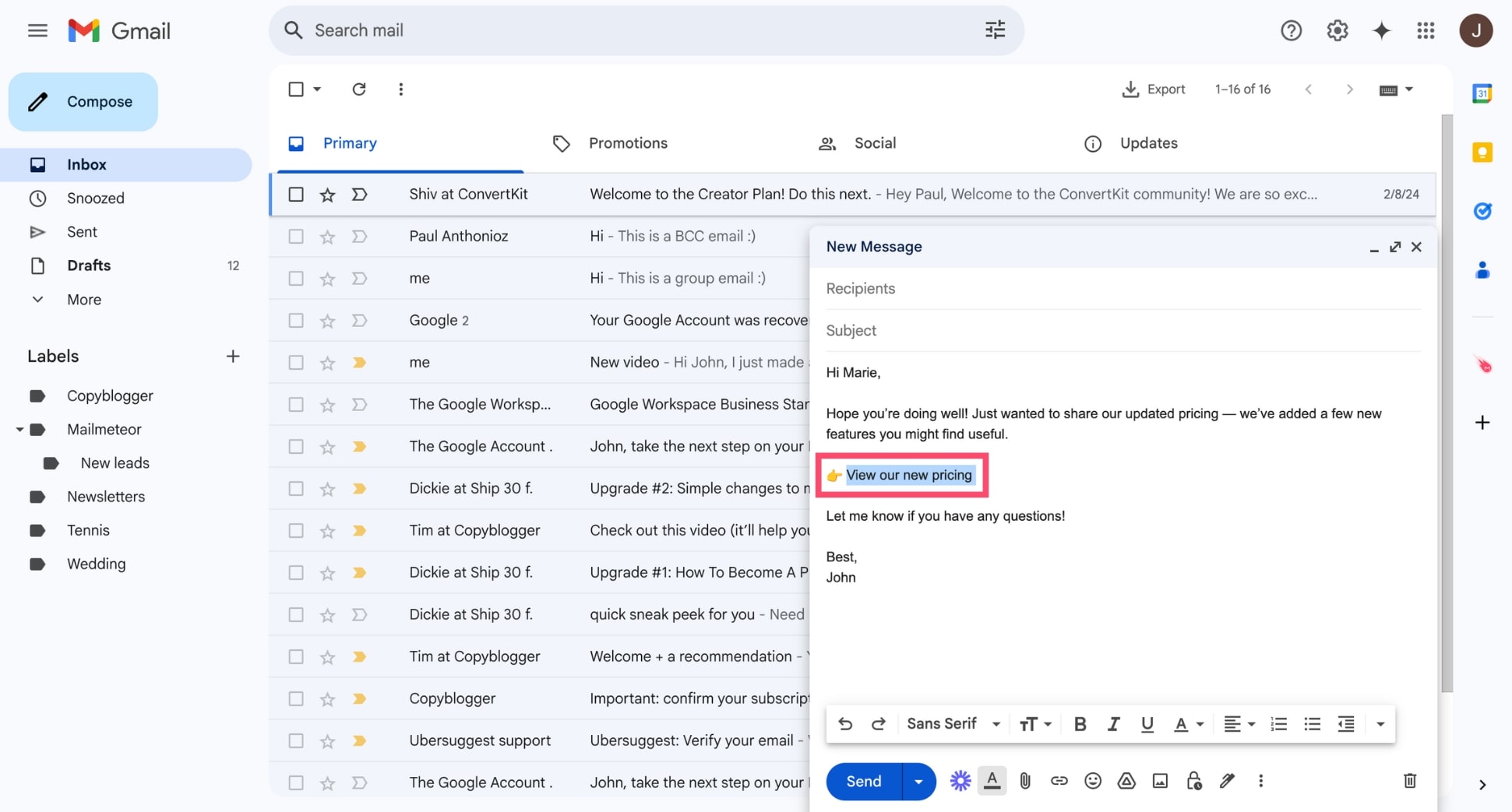This screenshot has height=812, width=1512.
Task: Undo last edit in compose toolbar
Action: pyautogui.click(x=844, y=724)
